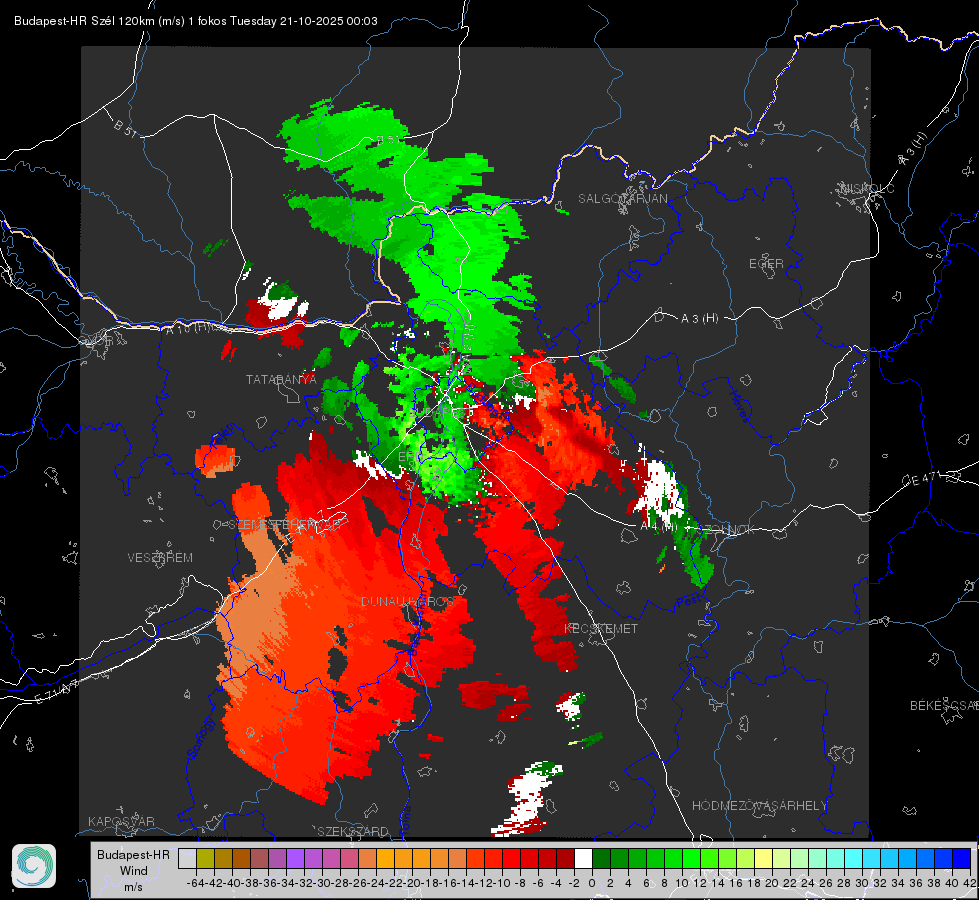Click the E 71 (H) road label in southwest

pos(57,692)
